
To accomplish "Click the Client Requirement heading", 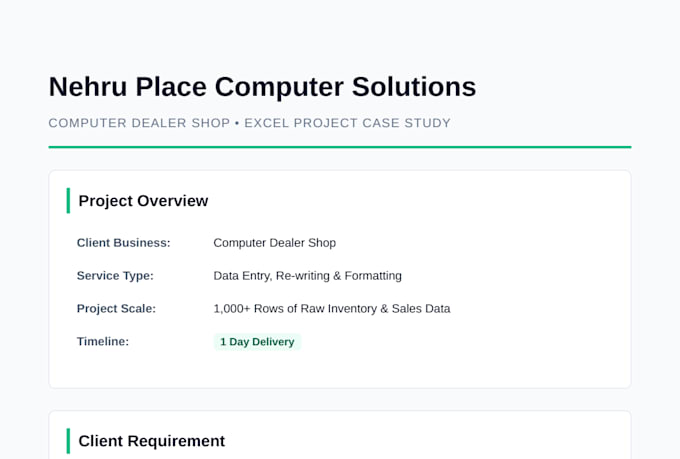I will [151, 441].
